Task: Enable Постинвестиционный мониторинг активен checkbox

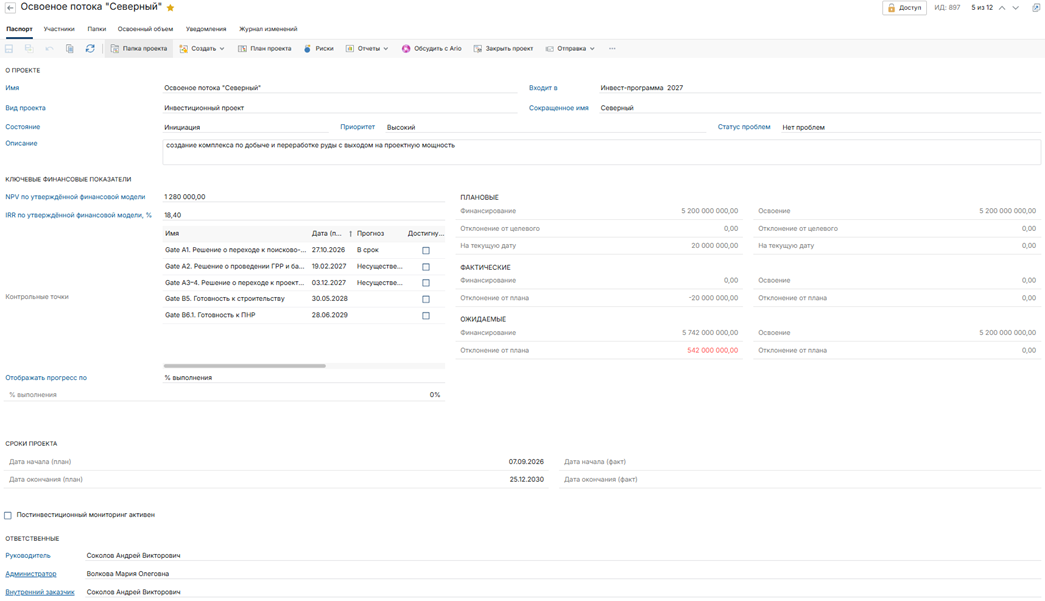Action: (8, 515)
